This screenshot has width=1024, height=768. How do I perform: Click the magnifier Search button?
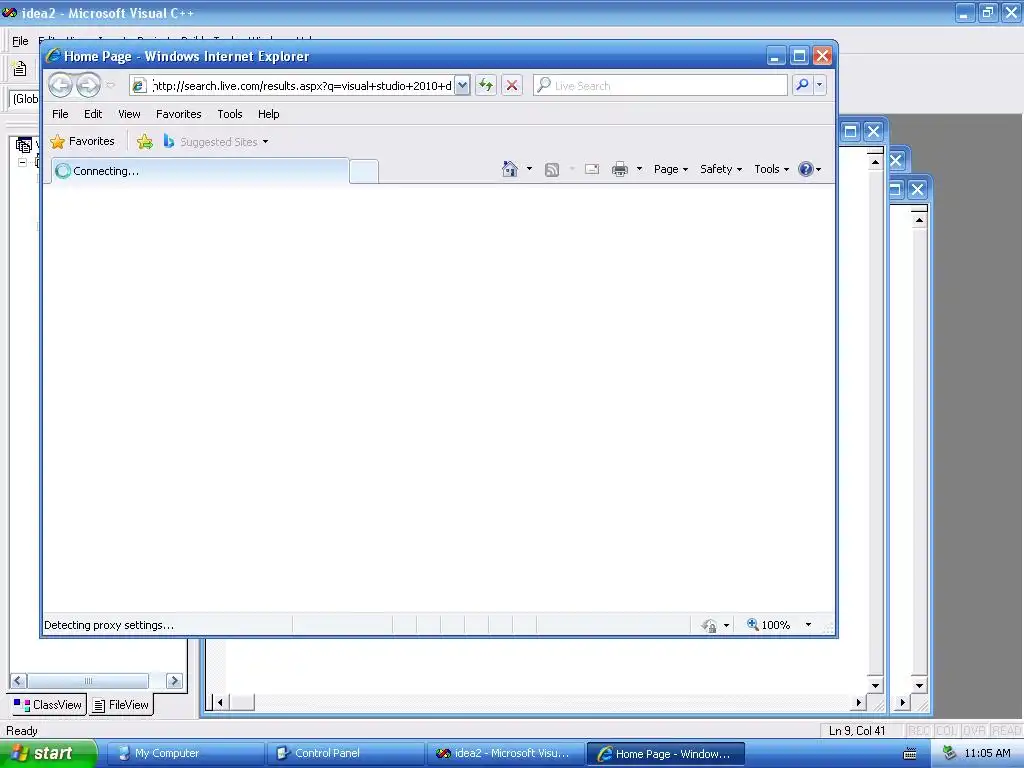[x=802, y=85]
